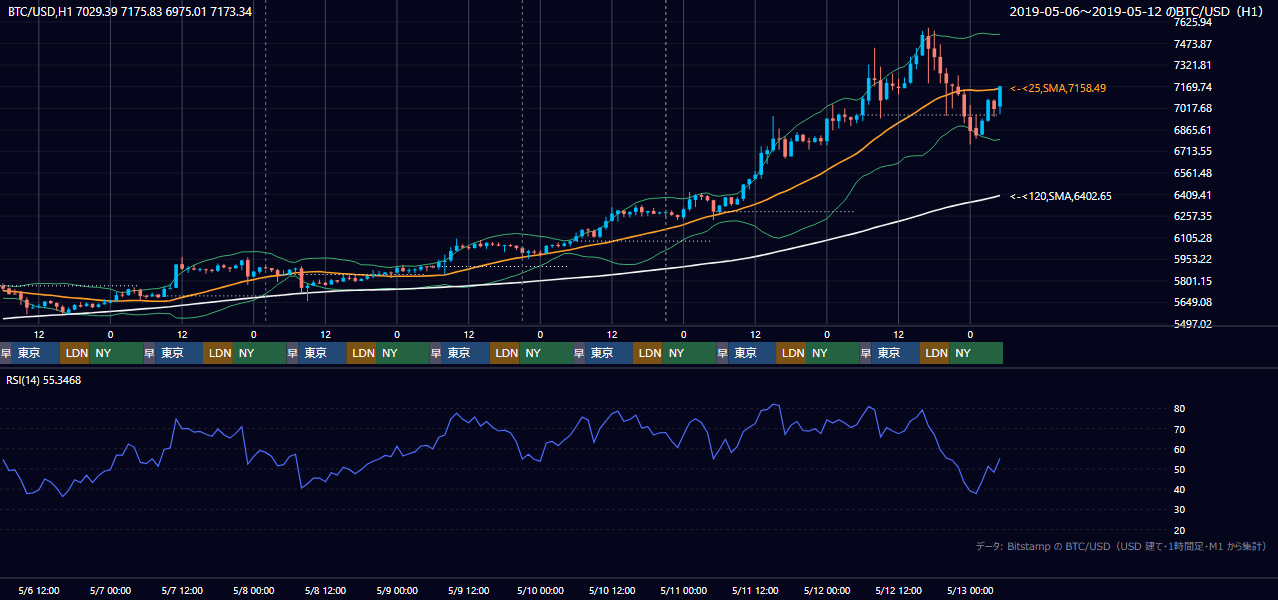Click the blue RSI indicator line
1278x600 pixels.
click(x=500, y=430)
